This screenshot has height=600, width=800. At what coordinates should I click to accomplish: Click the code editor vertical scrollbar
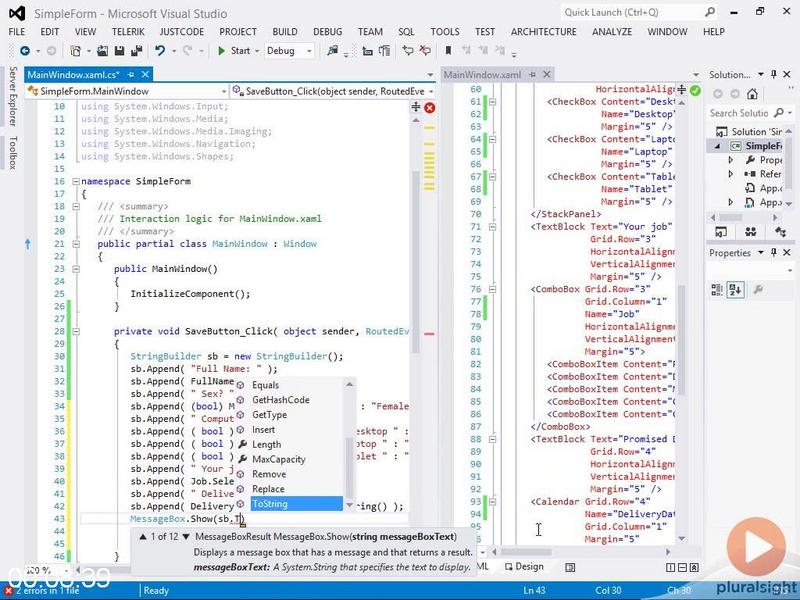pos(416,263)
